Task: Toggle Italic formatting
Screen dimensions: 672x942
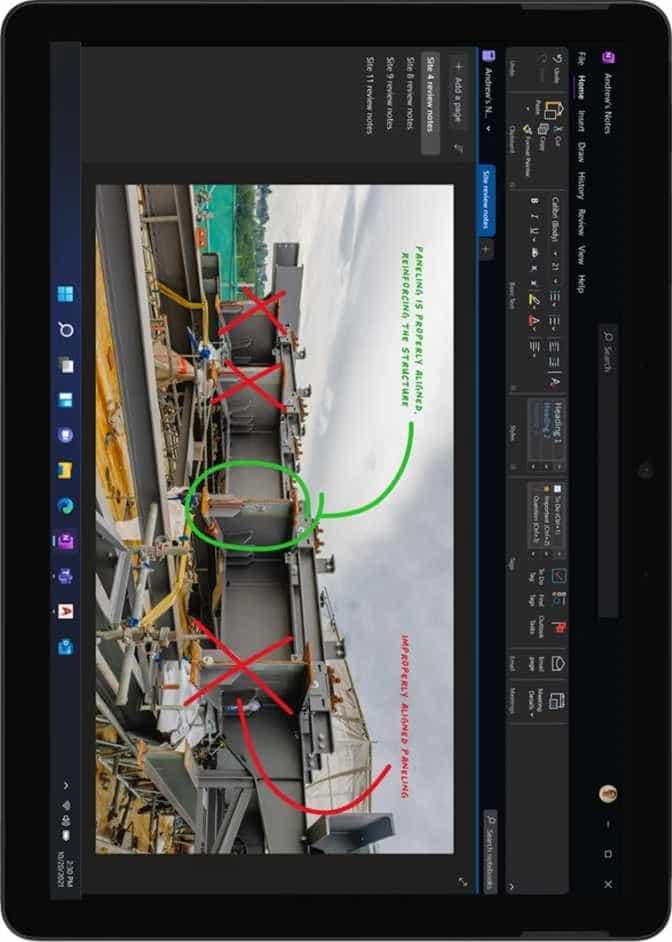Action: tap(534, 215)
